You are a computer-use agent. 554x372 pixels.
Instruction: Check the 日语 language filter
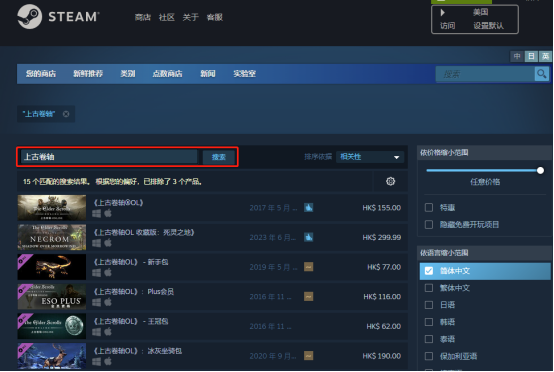point(429,305)
